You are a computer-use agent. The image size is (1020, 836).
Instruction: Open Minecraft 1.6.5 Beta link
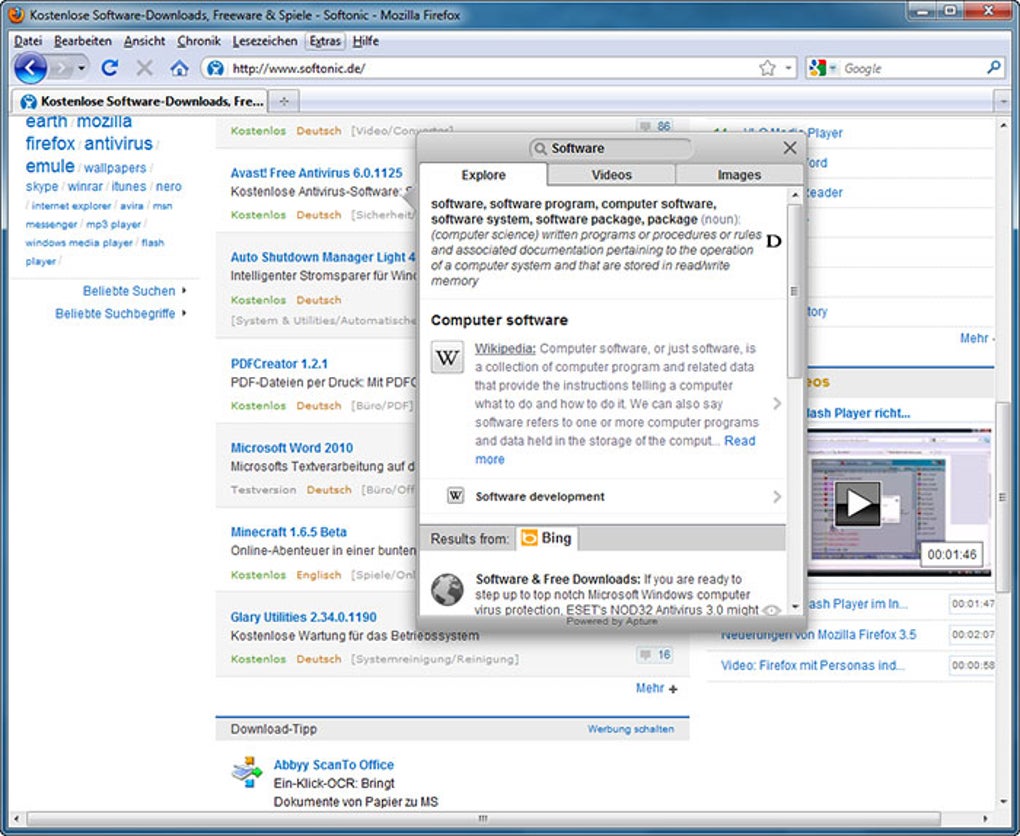288,532
